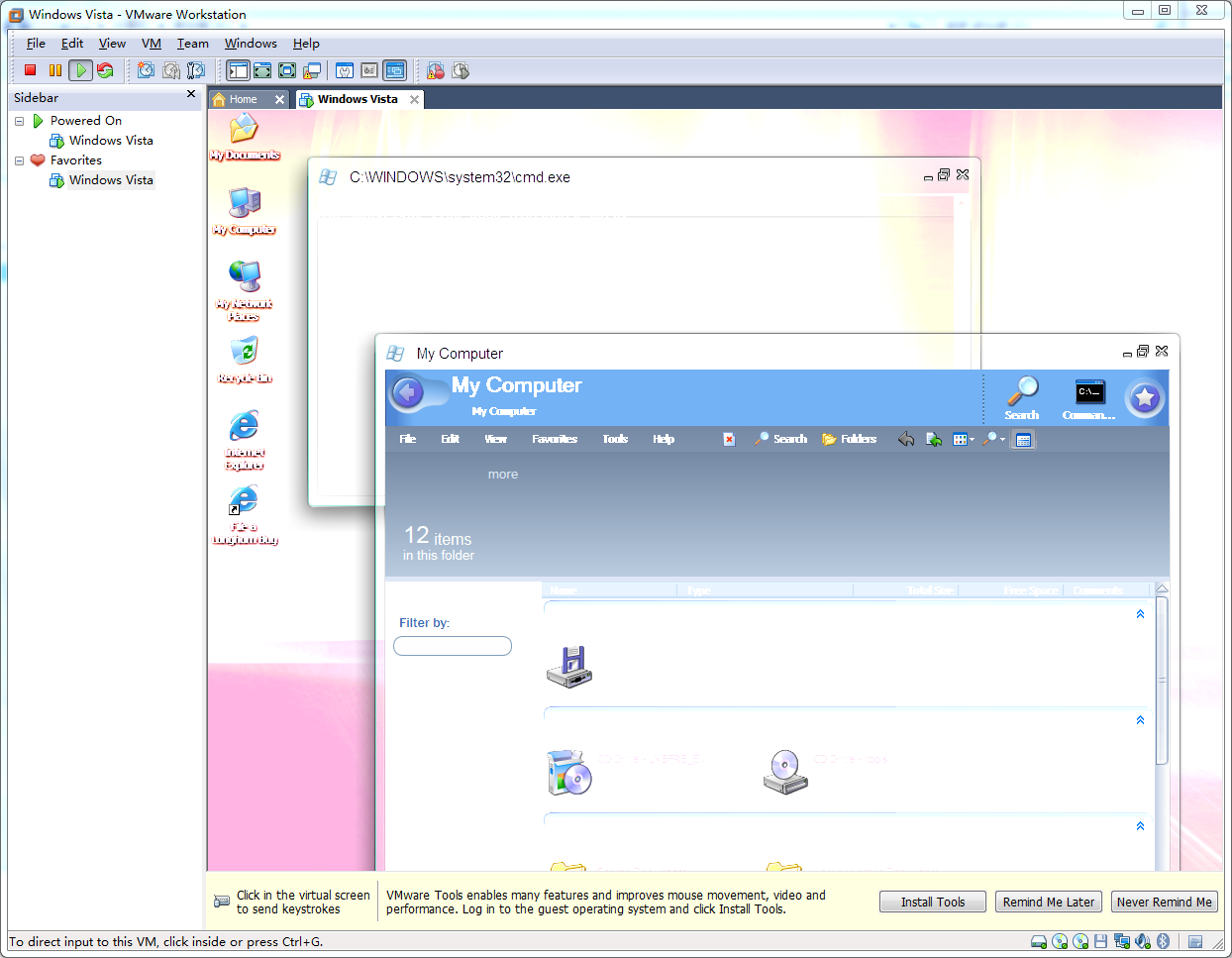Switch to the Home tab
1232x958 pixels.
coord(243,99)
